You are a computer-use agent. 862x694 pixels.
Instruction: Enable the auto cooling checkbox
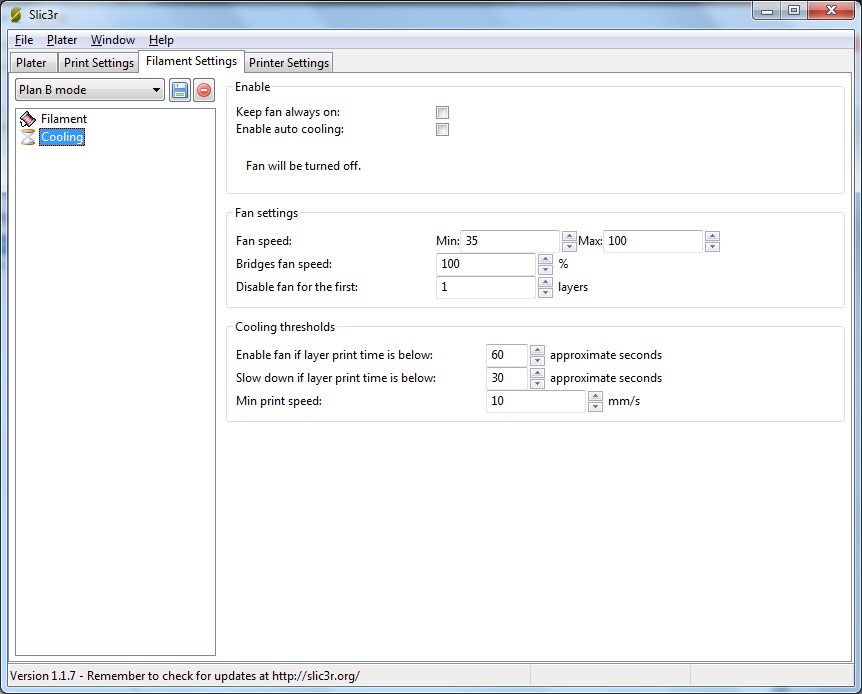click(442, 130)
